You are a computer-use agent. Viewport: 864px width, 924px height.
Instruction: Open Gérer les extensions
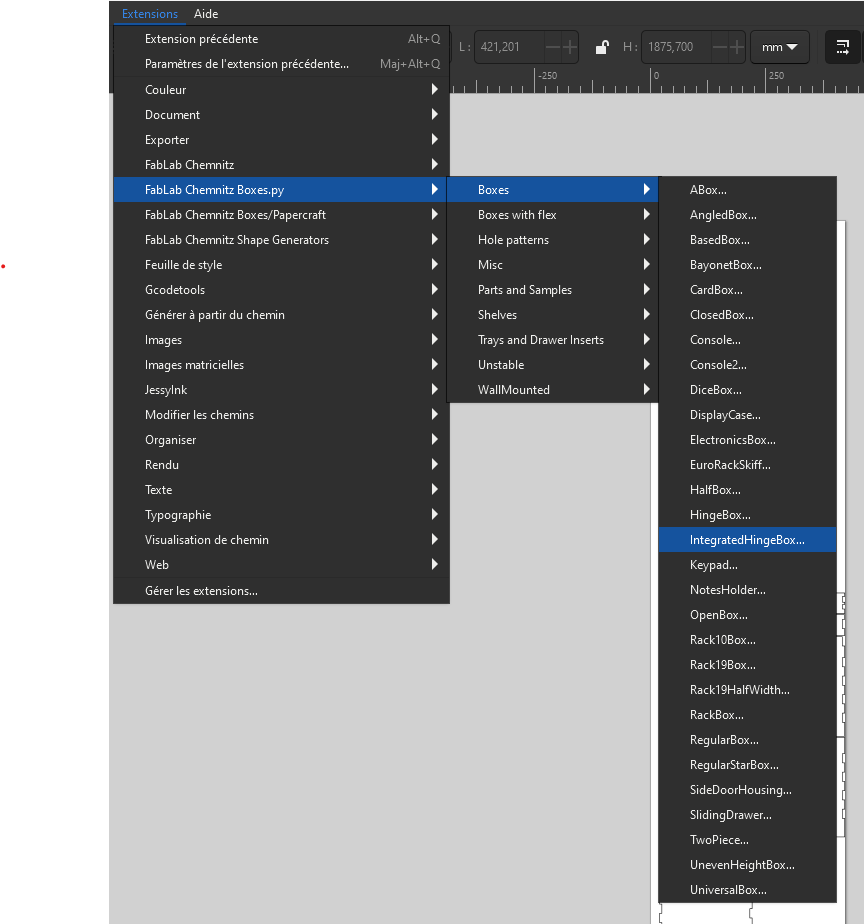[x=282, y=591]
